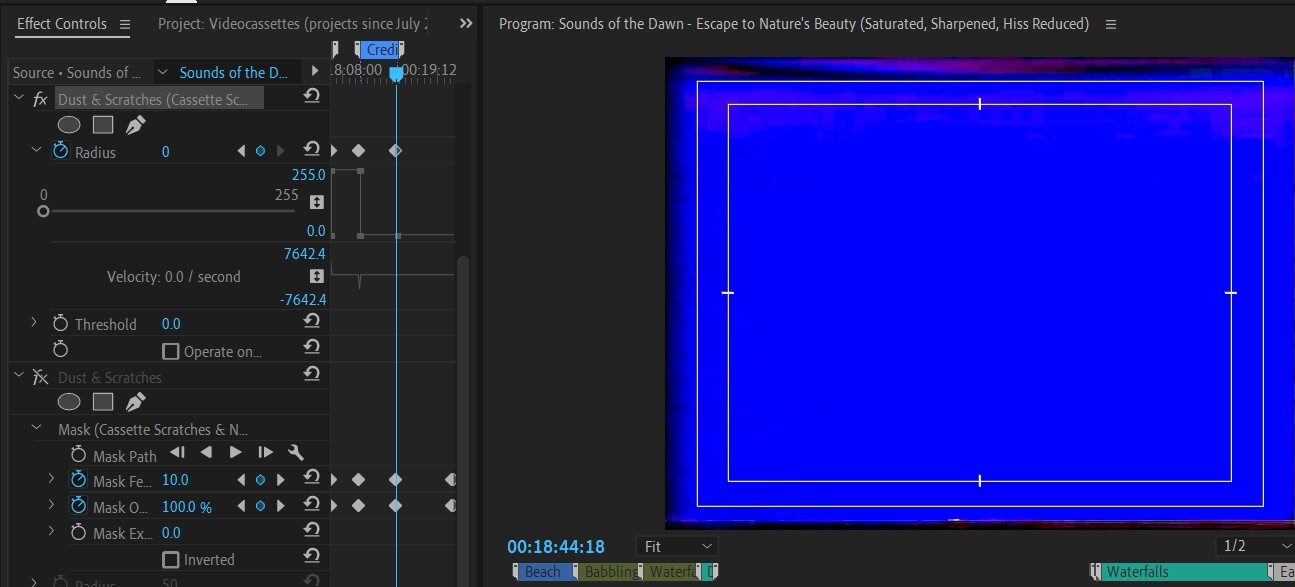Switch to the Project: Videocassettes tab

click(293, 23)
